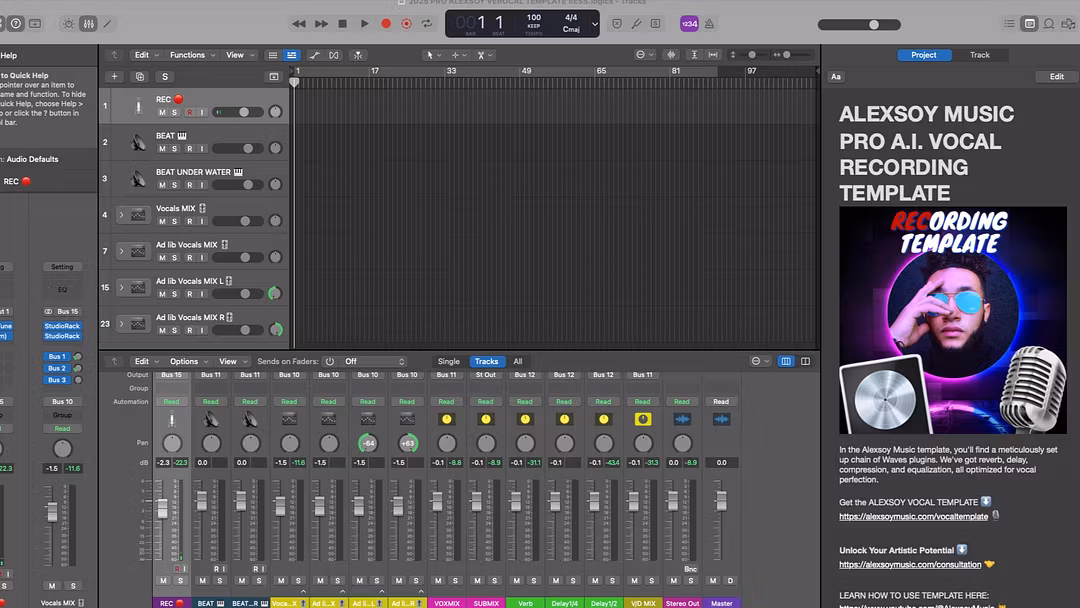Add a new track with the plus button
Image resolution: width=1080 pixels, height=608 pixels.
(114, 76)
